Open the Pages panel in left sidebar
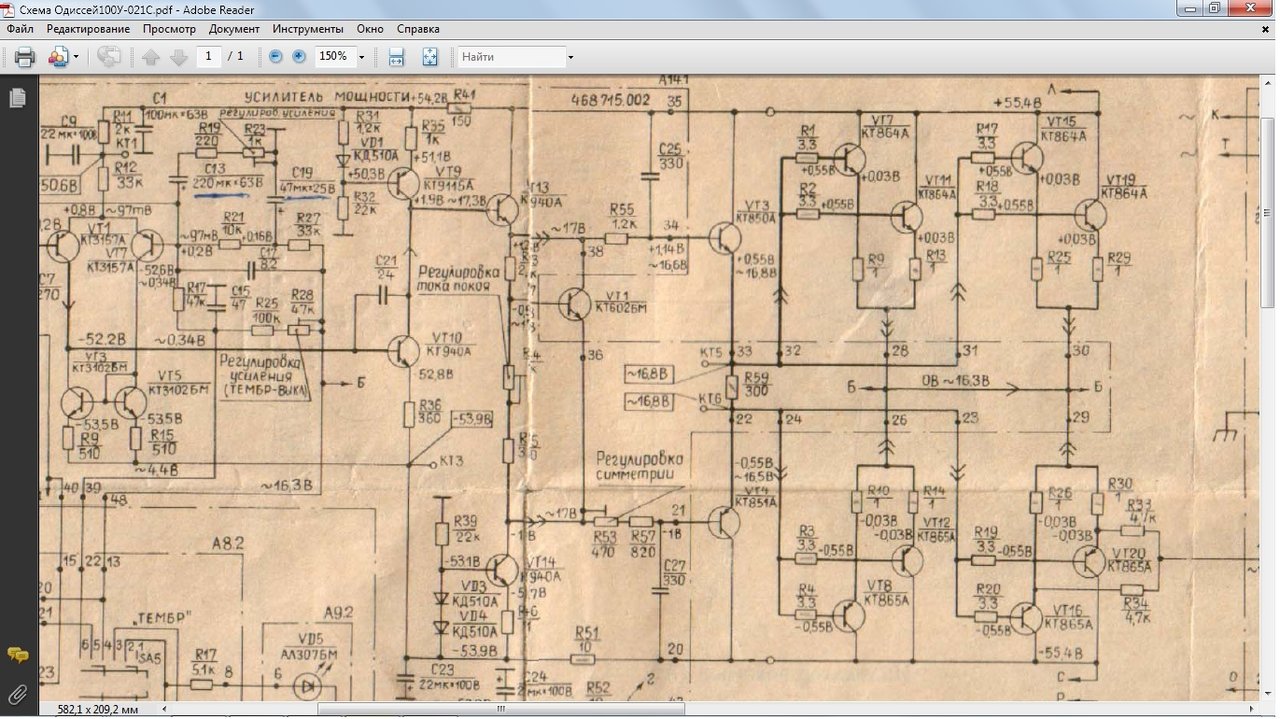The width and height of the screenshot is (1280, 719). coord(17,98)
